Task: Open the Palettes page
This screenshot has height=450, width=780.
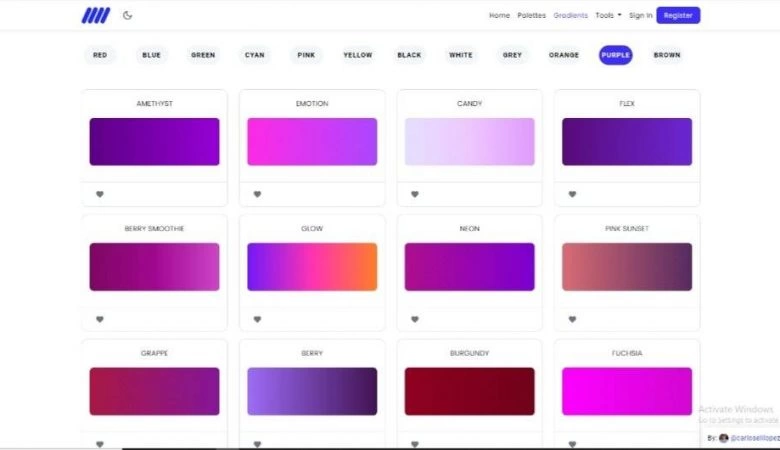Action: 531,15
